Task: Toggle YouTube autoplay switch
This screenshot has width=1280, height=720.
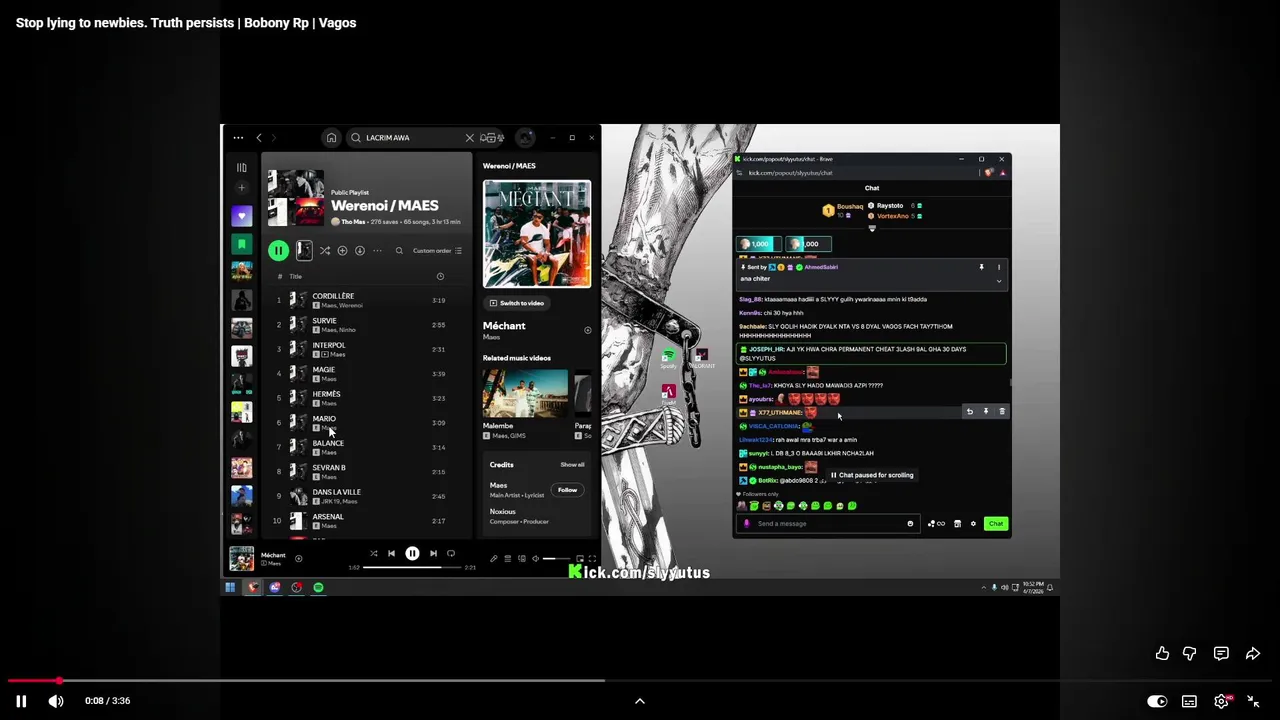Action: click(x=1157, y=701)
